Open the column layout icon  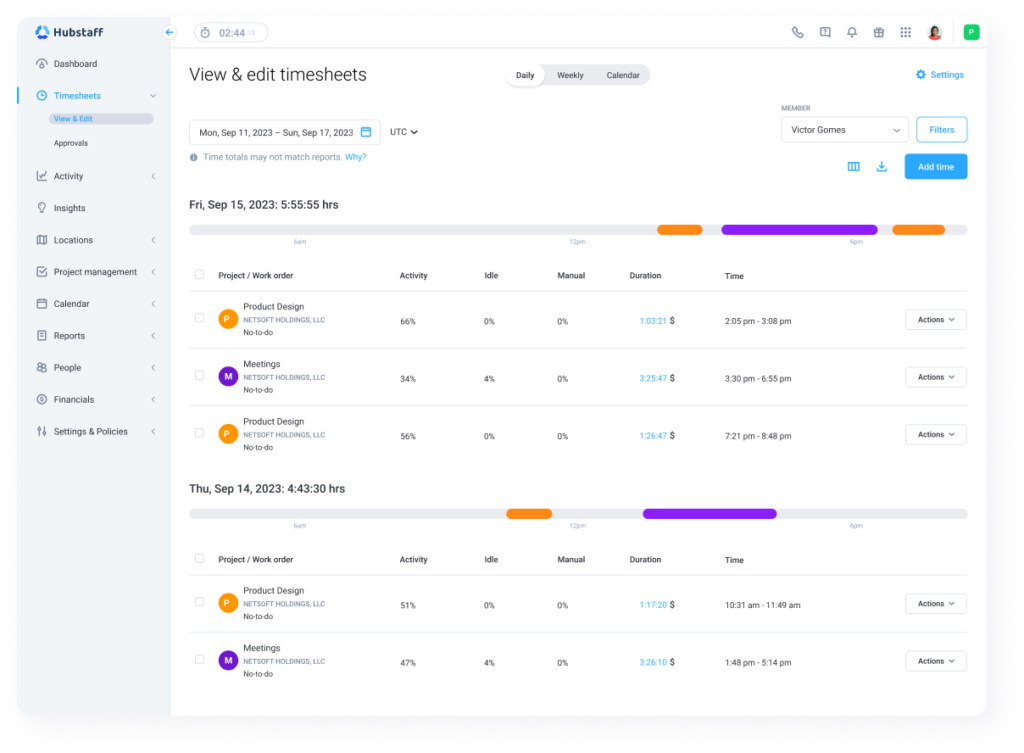pos(854,167)
